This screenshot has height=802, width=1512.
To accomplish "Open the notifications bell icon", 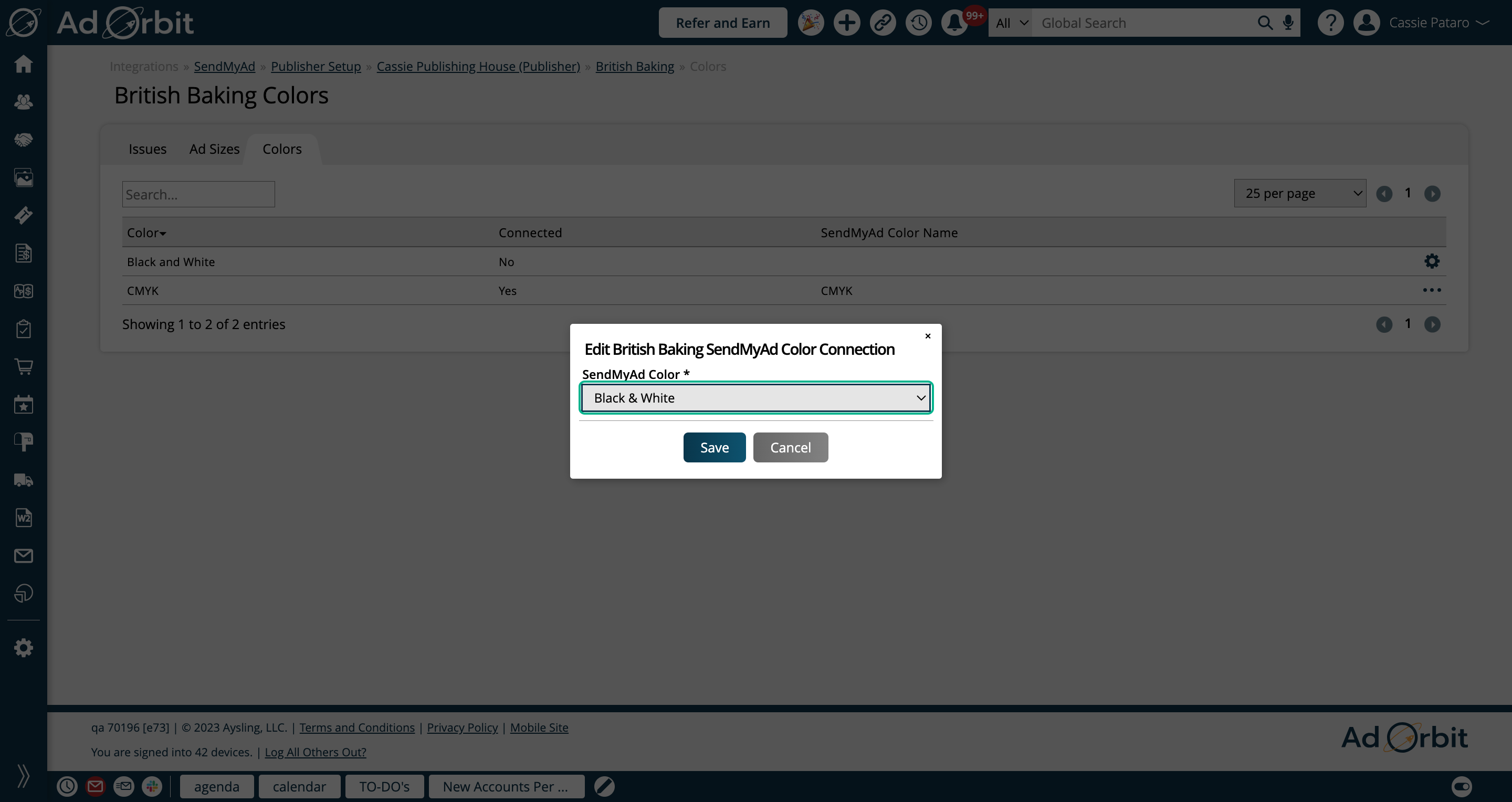I will (x=954, y=23).
